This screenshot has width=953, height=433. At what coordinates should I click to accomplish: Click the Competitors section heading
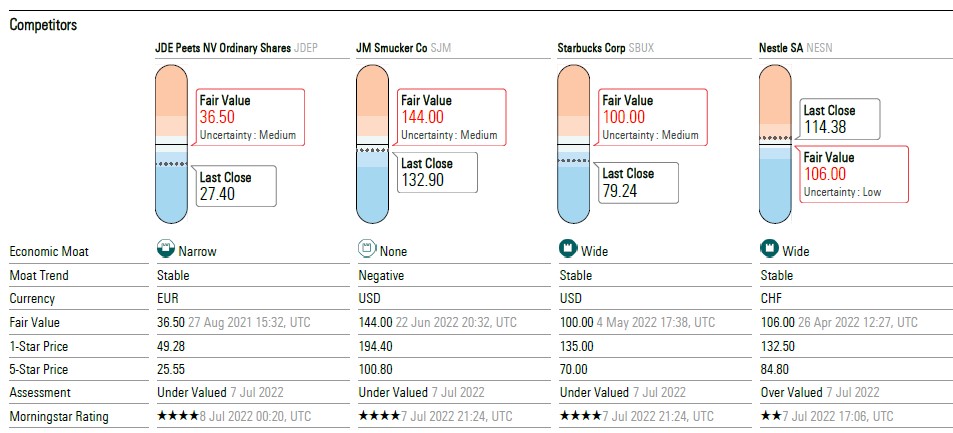click(43, 25)
